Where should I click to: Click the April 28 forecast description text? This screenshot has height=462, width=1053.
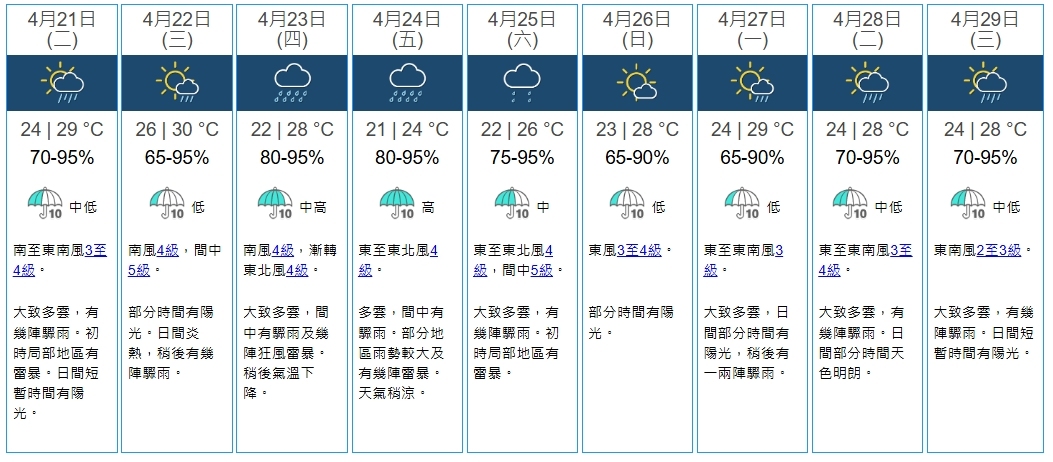tap(864, 342)
